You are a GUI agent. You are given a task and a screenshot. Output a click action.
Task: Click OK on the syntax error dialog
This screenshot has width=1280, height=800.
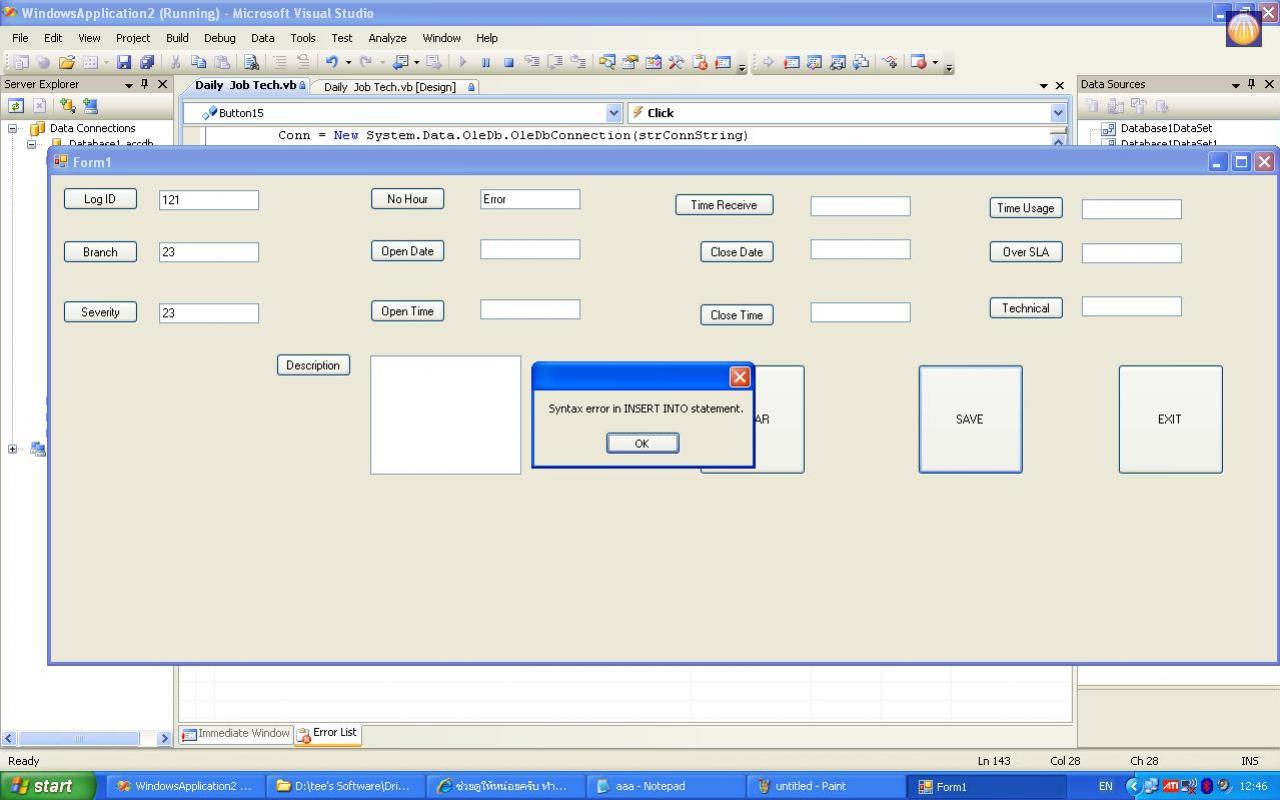pyautogui.click(x=642, y=443)
